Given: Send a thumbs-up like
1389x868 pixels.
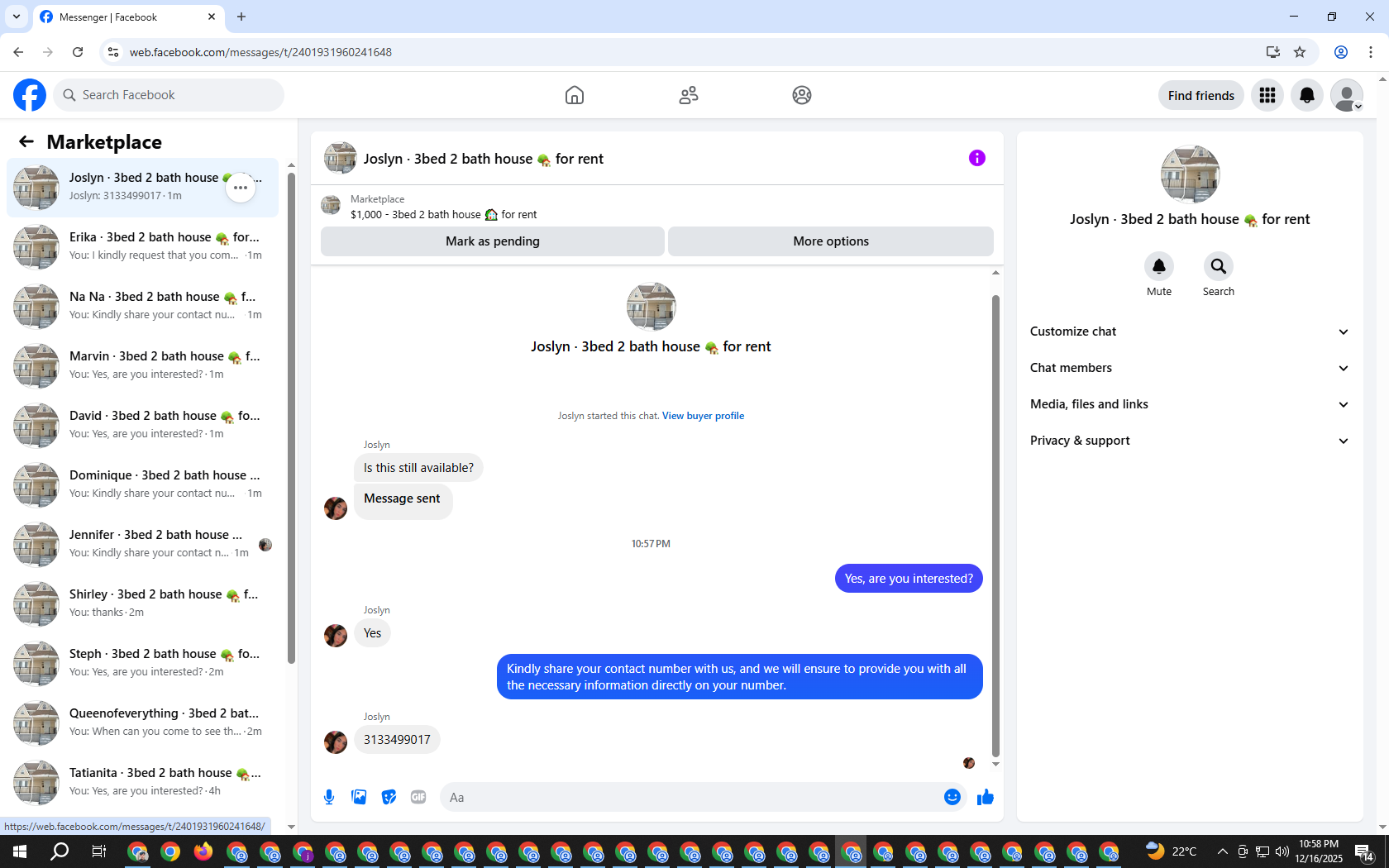Looking at the screenshot, I should click(986, 797).
